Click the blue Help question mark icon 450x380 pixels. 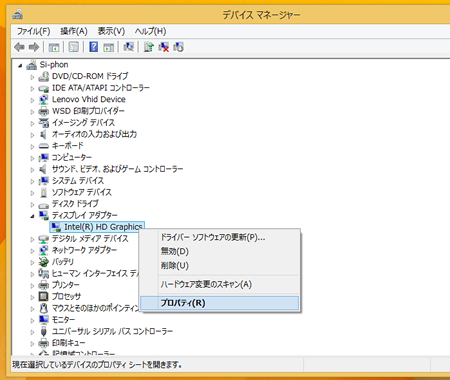point(94,47)
